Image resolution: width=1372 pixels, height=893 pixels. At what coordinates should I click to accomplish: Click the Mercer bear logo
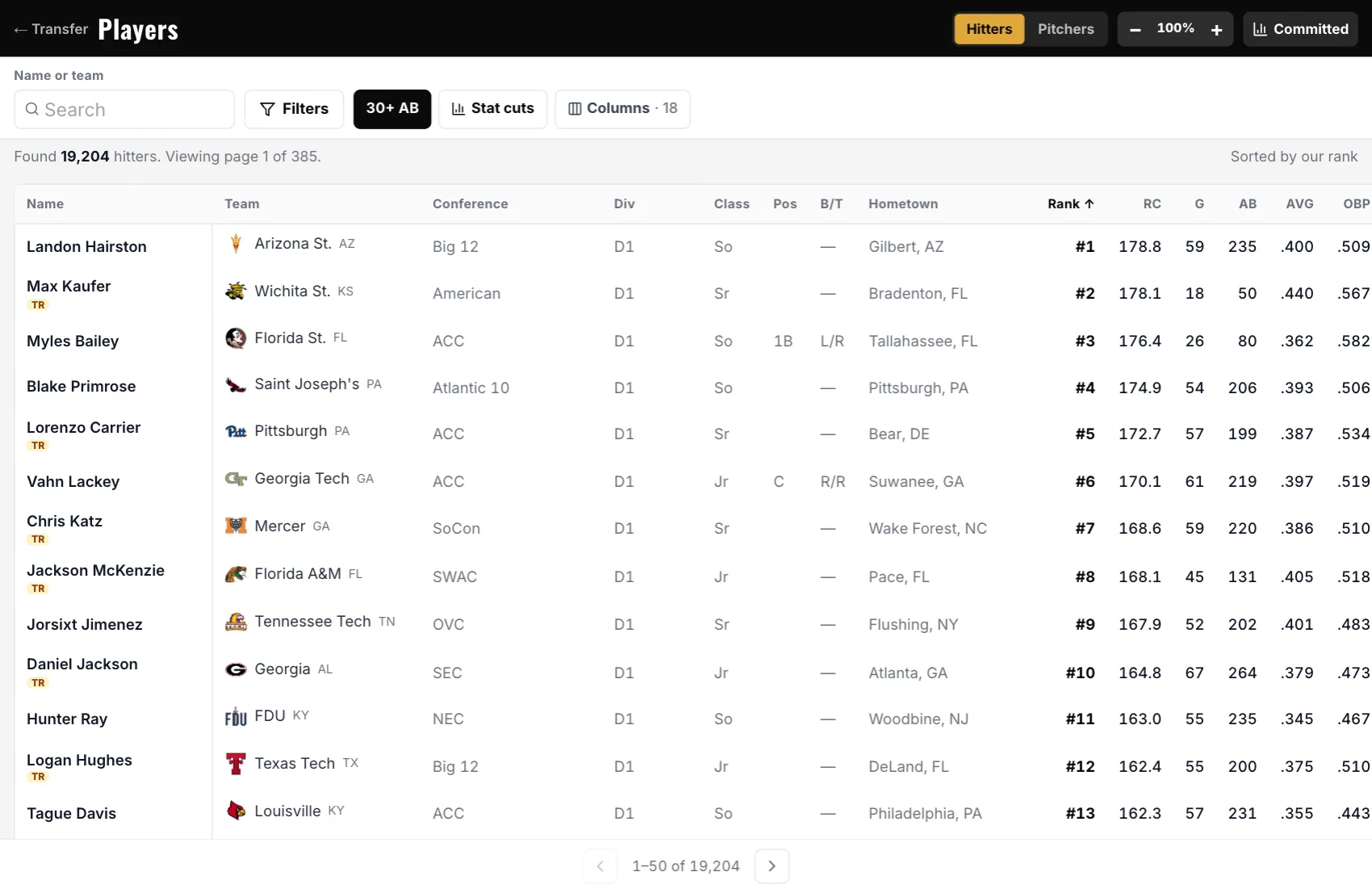click(x=236, y=526)
